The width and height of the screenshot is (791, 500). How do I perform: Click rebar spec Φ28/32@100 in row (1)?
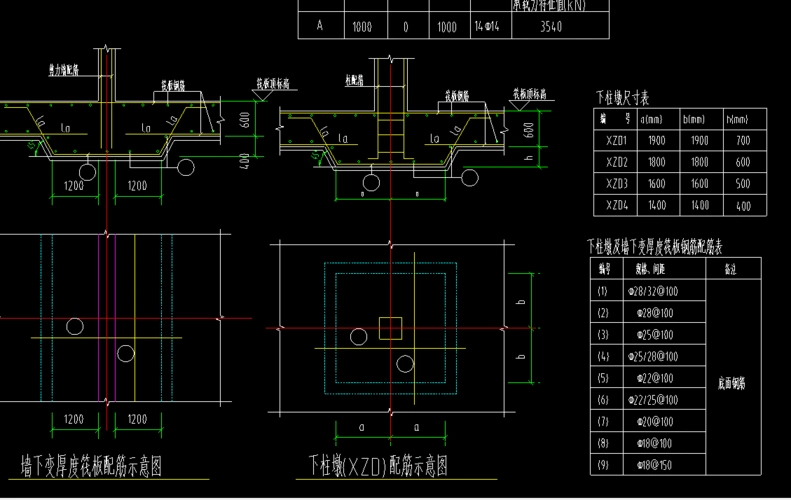(653, 291)
